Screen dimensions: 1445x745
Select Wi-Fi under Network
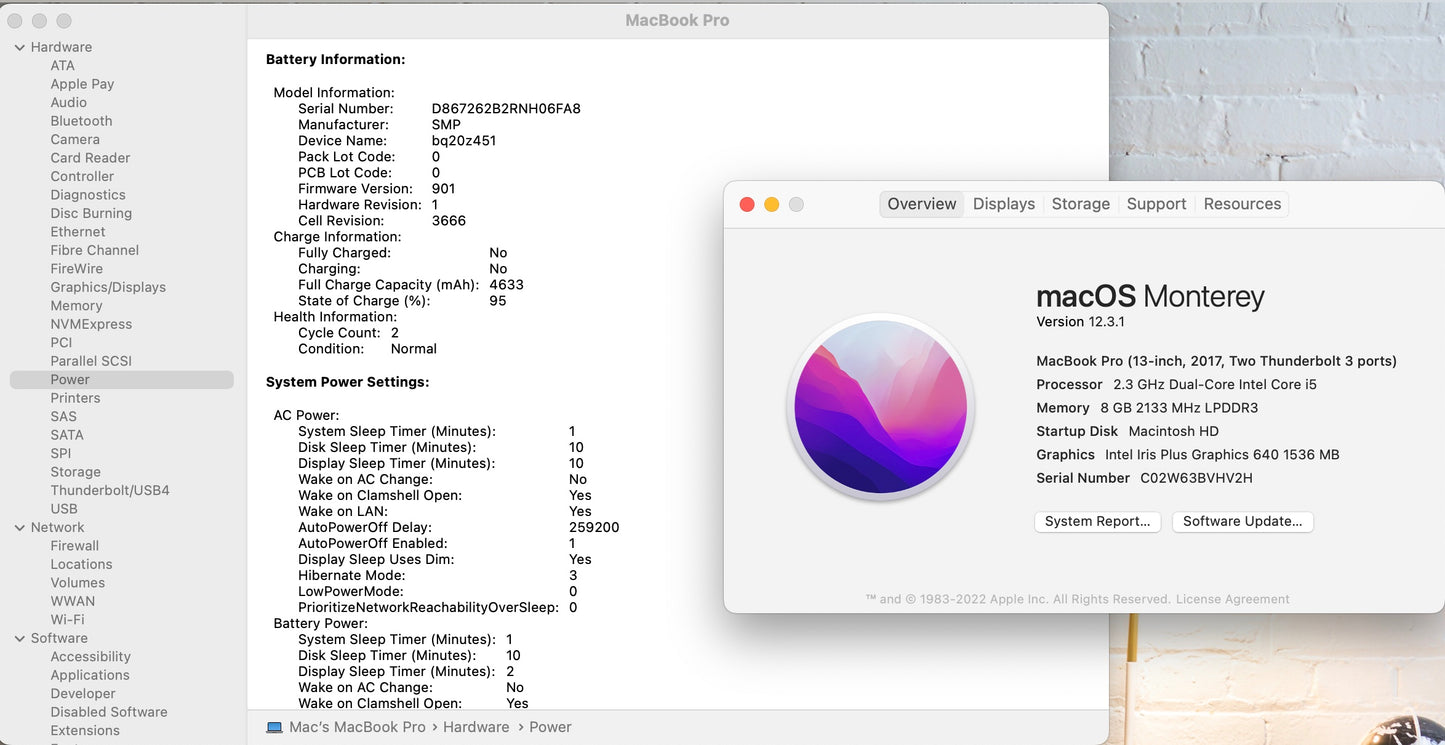(x=67, y=619)
